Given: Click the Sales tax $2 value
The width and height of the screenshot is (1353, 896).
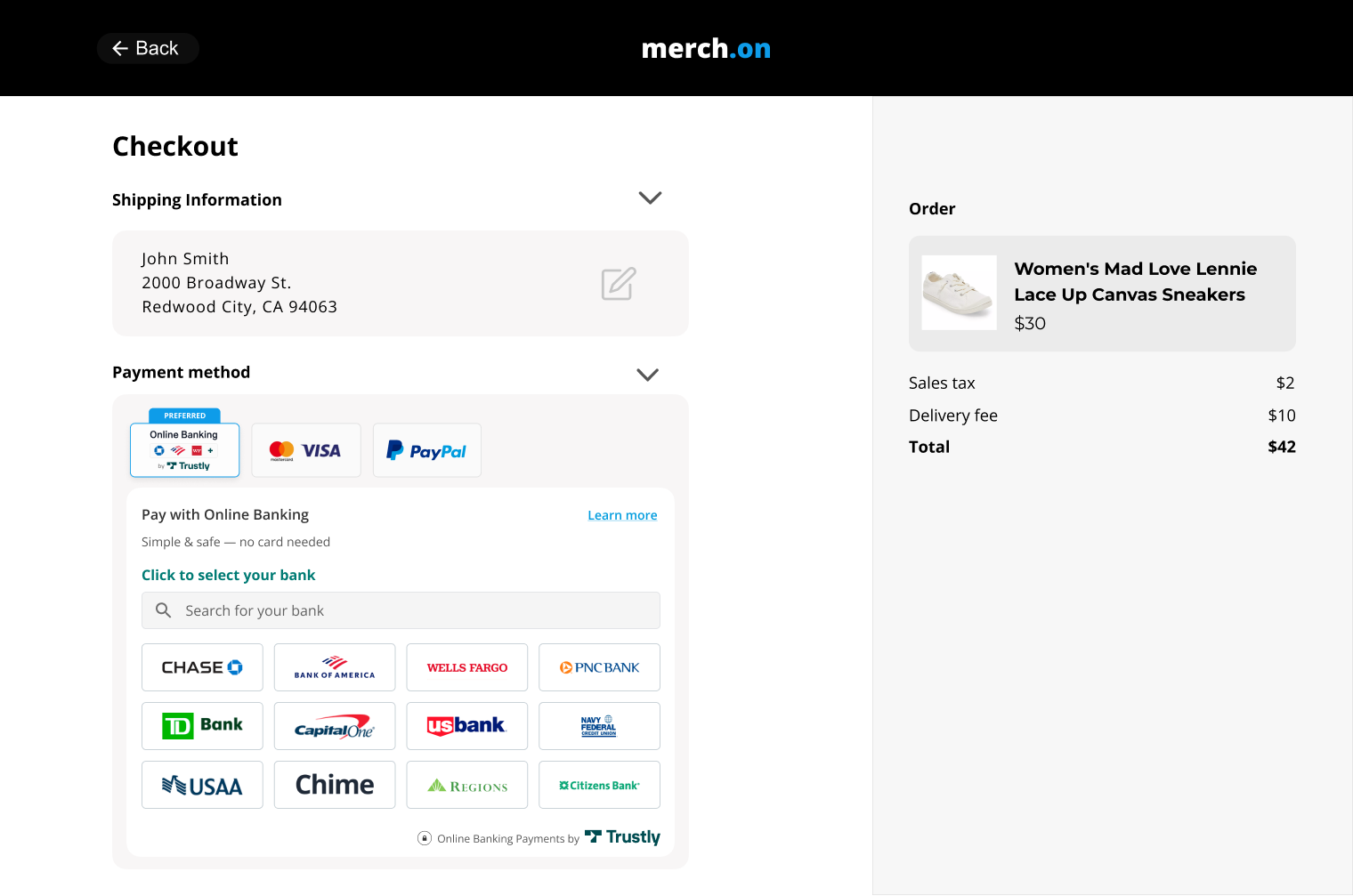Looking at the screenshot, I should click(1285, 383).
